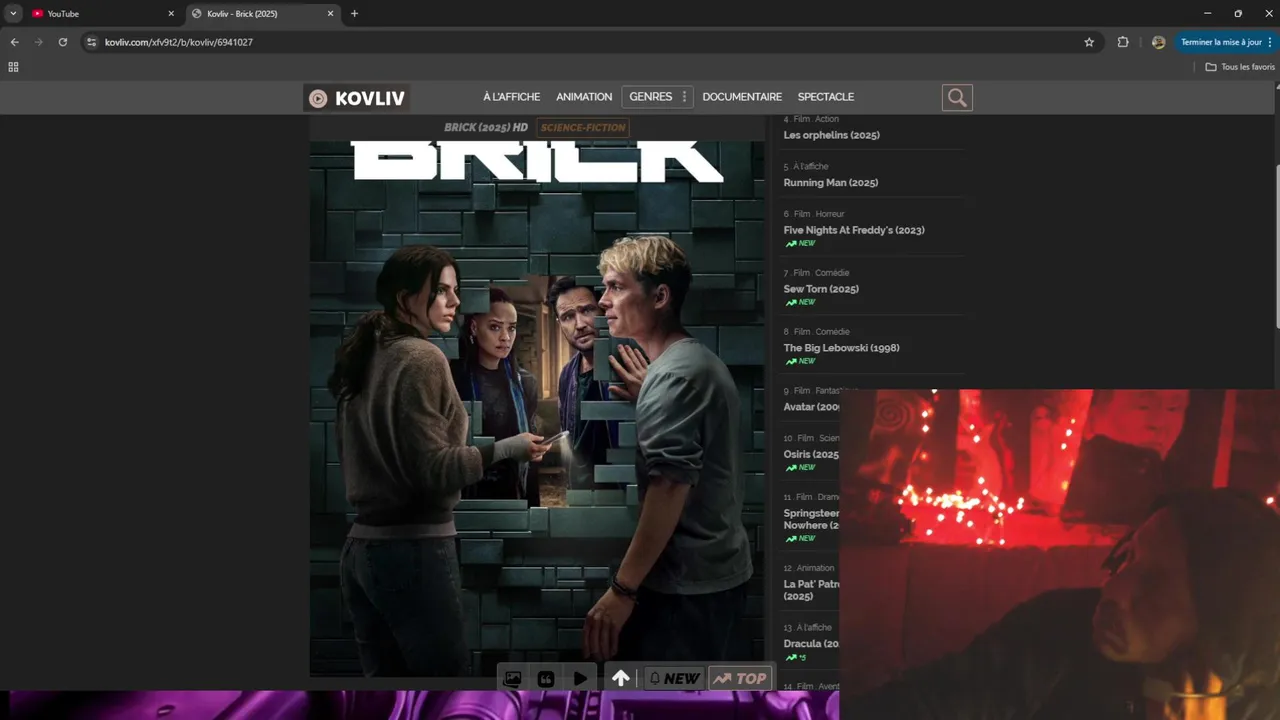Click the NEW badge under Sew Torn

tap(800, 302)
